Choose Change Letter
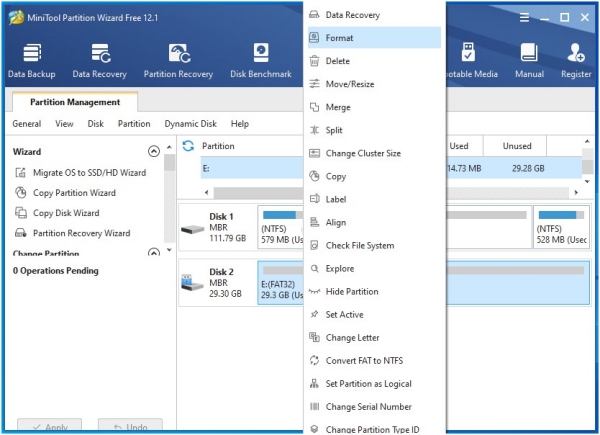 (374, 337)
